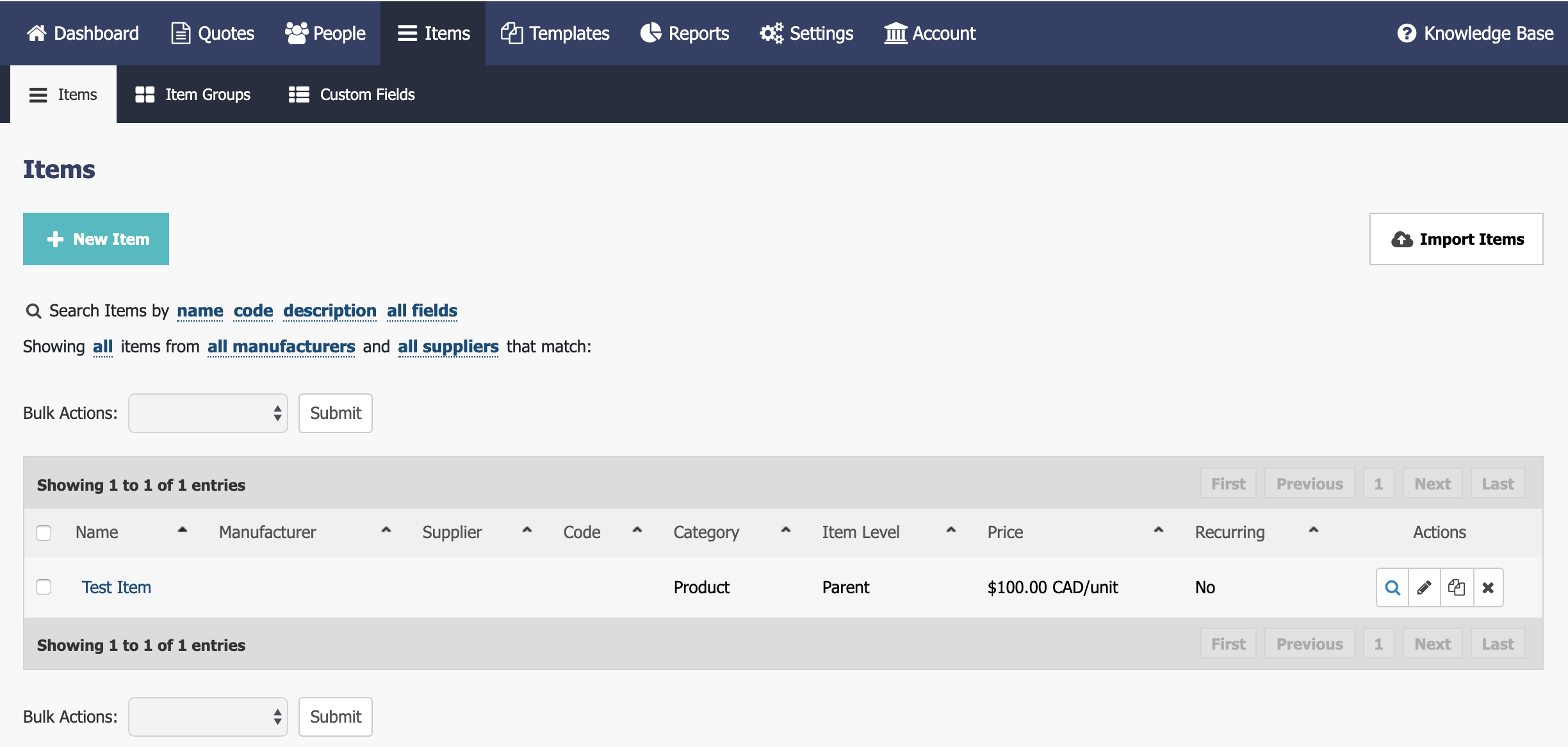Click the plus icon on New Item
Viewport: 1568px width, 747px height.
[x=56, y=239]
